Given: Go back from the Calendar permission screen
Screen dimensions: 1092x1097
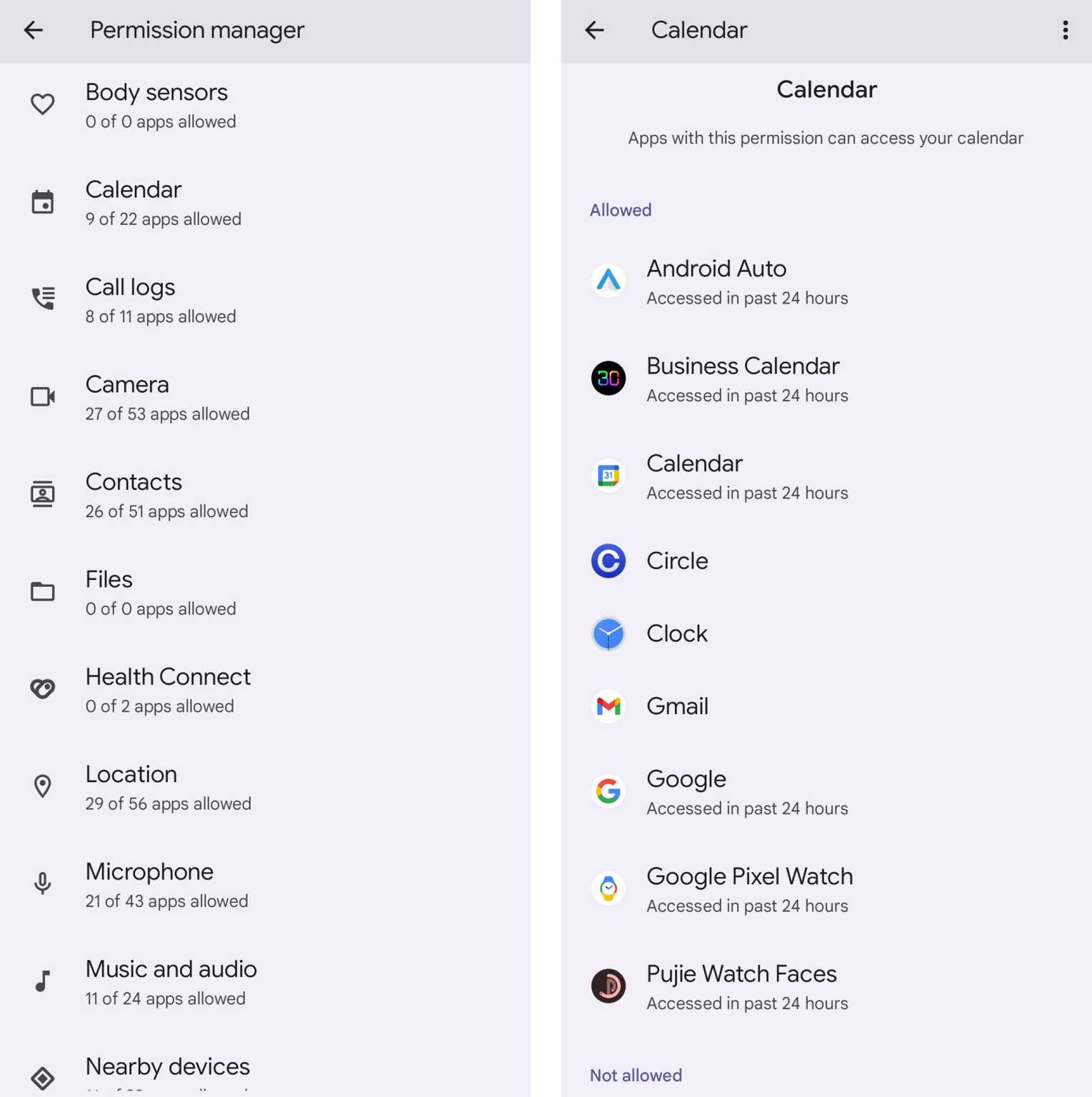Looking at the screenshot, I should pyautogui.click(x=594, y=30).
